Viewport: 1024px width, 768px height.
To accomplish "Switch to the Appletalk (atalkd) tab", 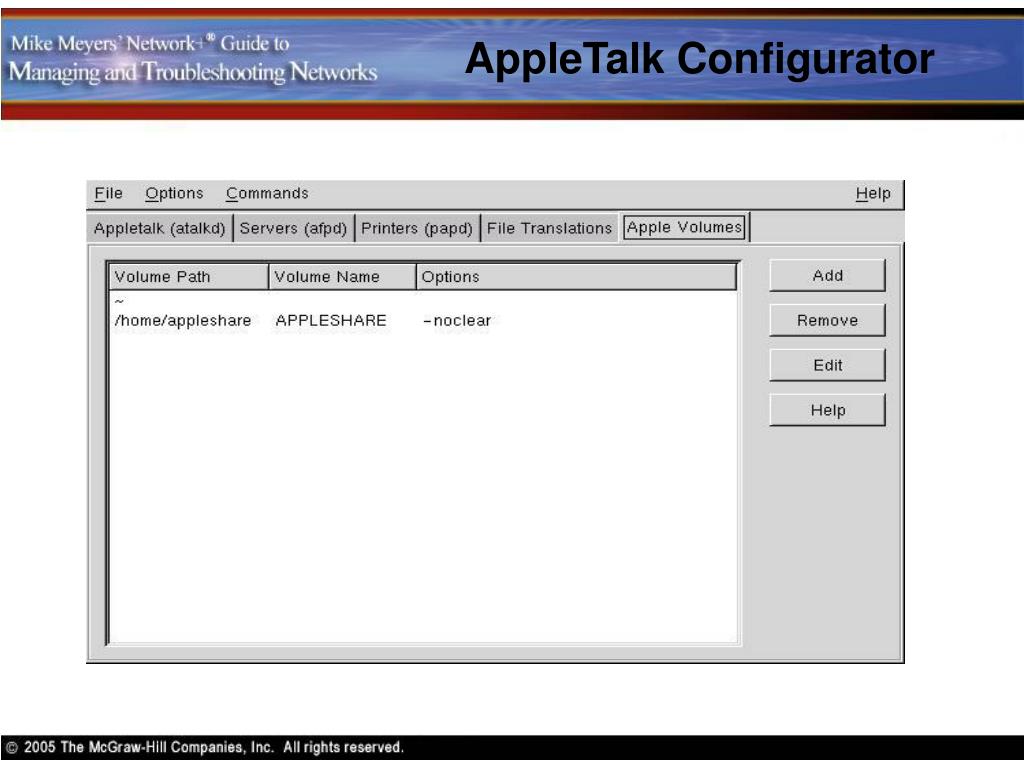I will tap(159, 229).
